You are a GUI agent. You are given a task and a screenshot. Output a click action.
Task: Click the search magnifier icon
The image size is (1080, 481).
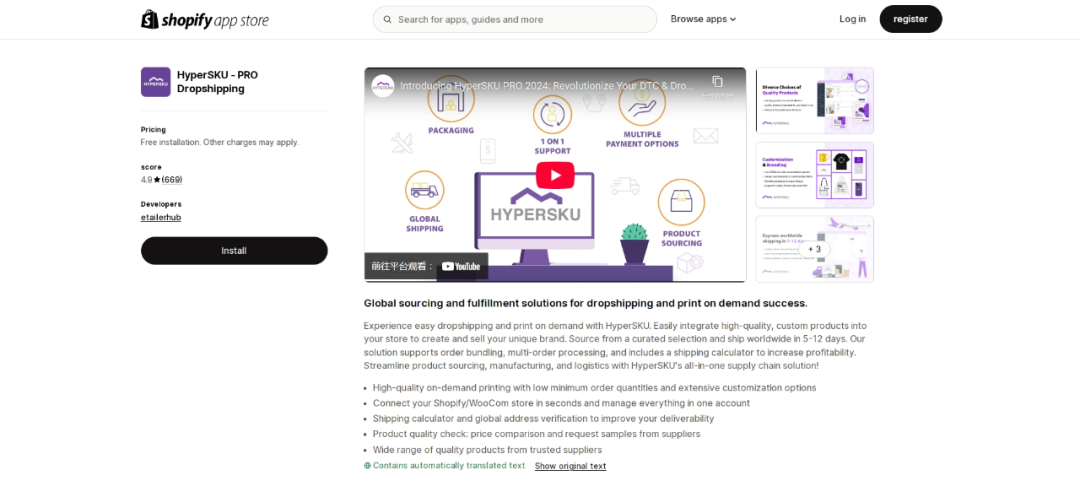pyautogui.click(x=386, y=19)
